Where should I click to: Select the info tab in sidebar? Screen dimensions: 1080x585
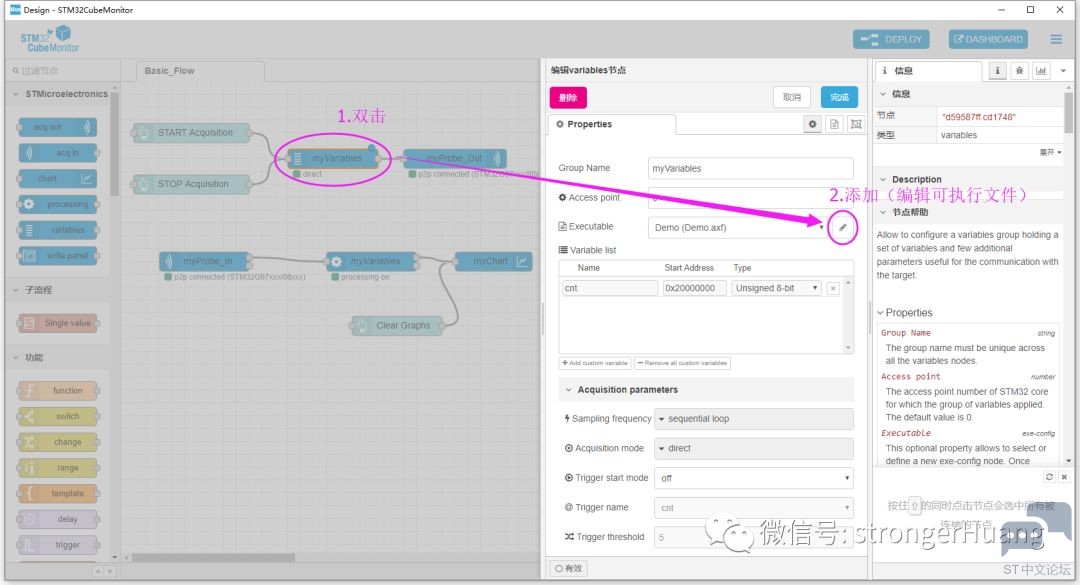click(x=928, y=71)
